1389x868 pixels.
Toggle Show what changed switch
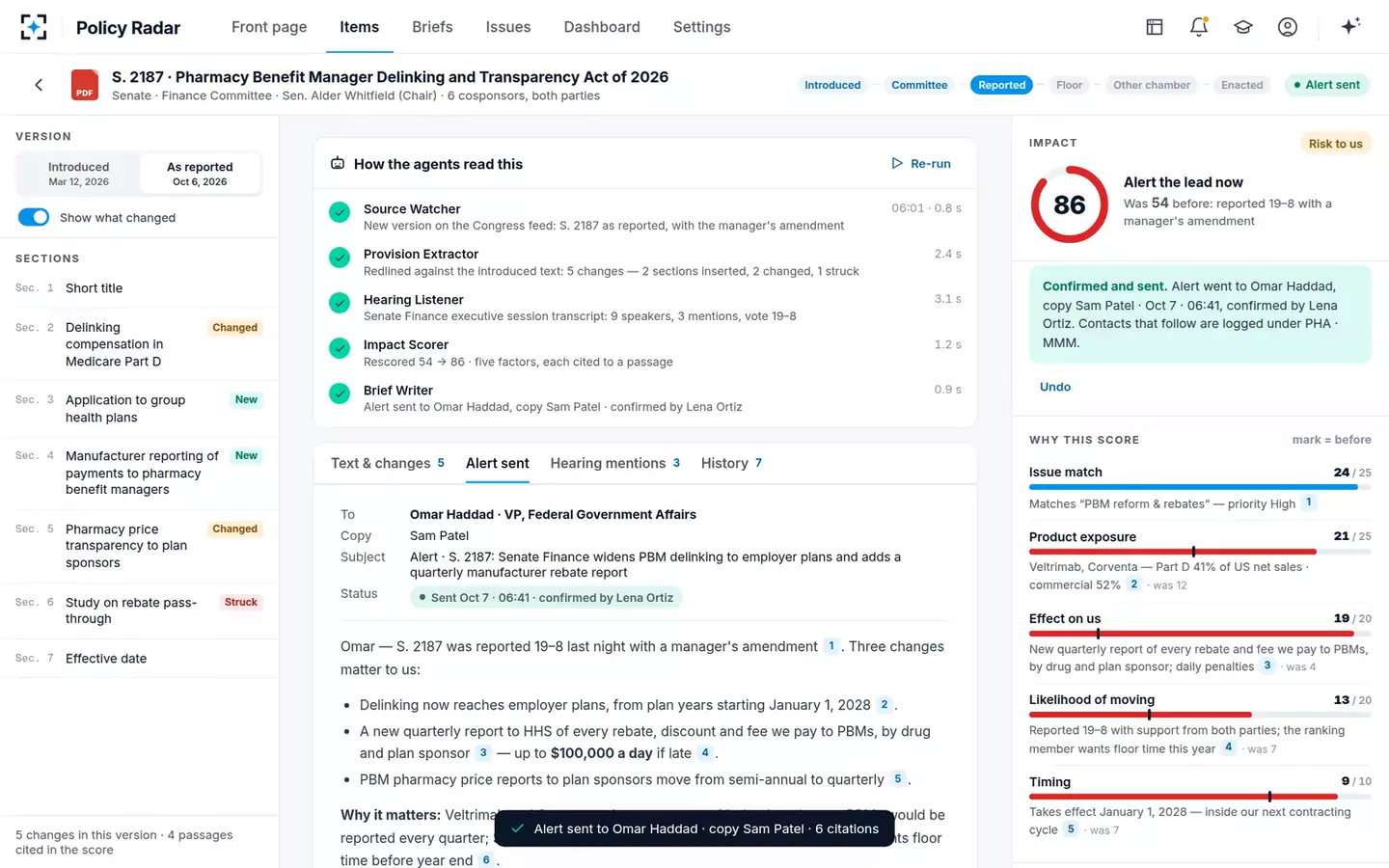[x=34, y=217]
